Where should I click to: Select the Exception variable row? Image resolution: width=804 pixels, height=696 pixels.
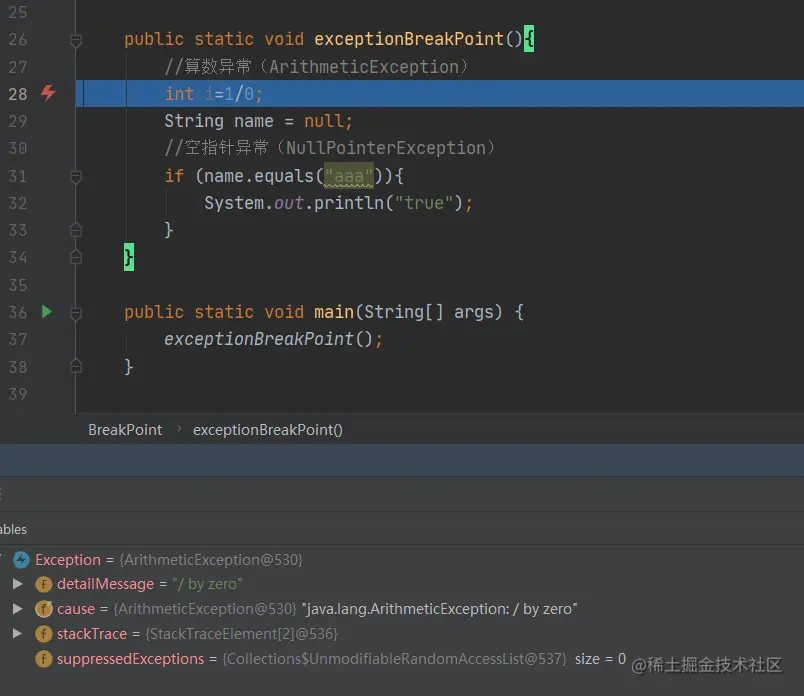click(402, 560)
